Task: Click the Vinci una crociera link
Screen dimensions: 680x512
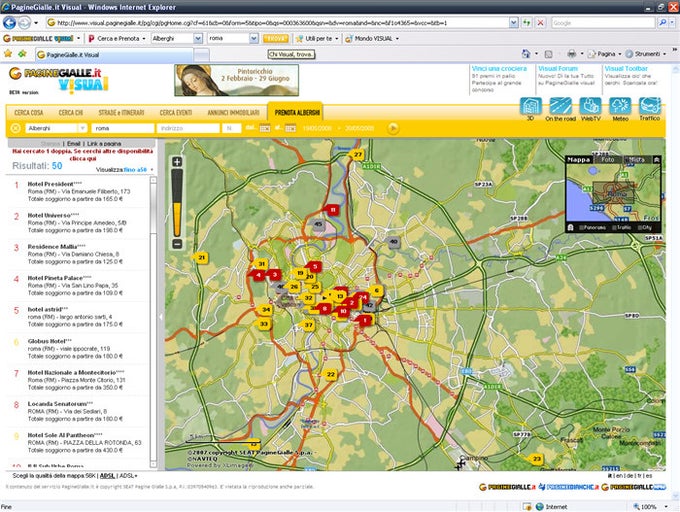Action: click(x=499, y=68)
